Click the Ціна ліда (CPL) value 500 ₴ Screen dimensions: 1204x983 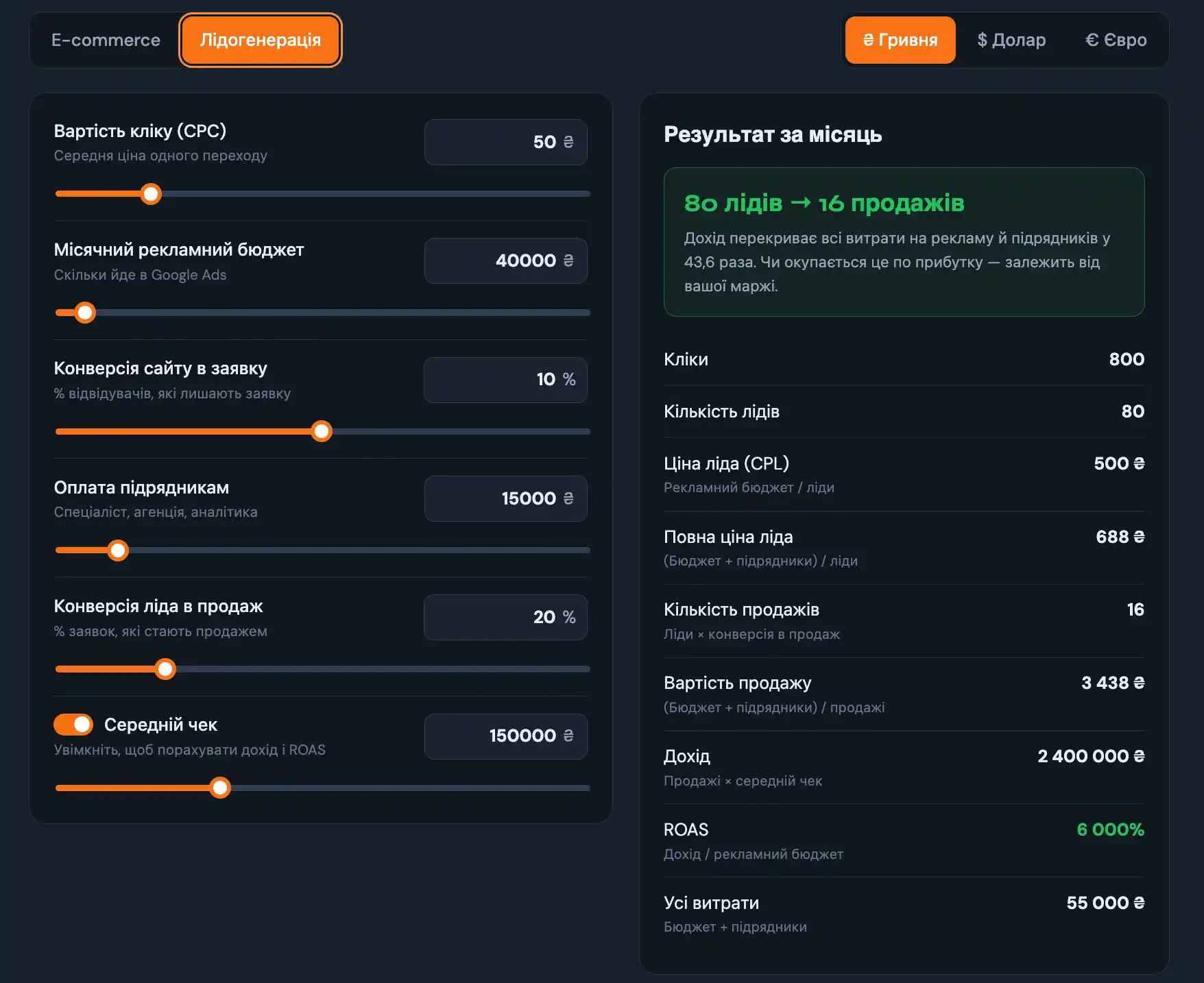1119,463
